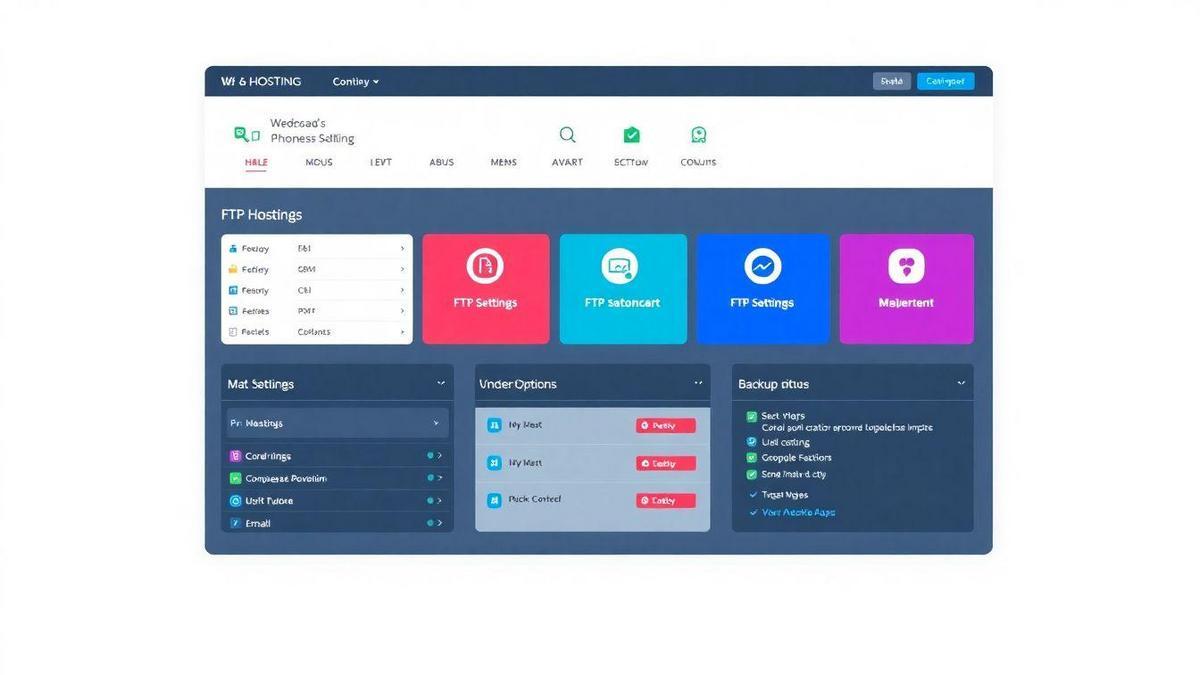
Task: Expand the Fetfies P0fT row arrow
Action: (402, 311)
